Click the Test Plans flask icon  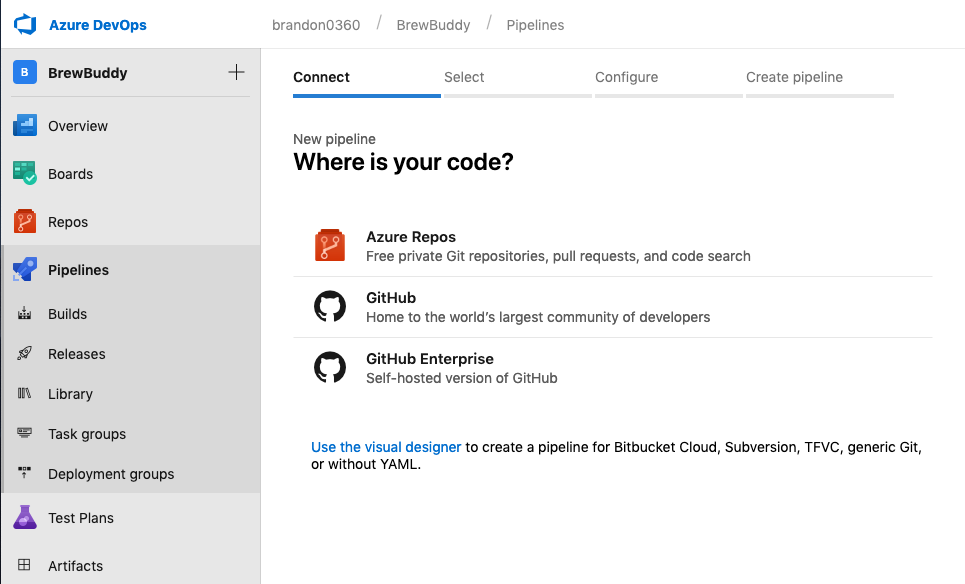pyautogui.click(x=25, y=518)
